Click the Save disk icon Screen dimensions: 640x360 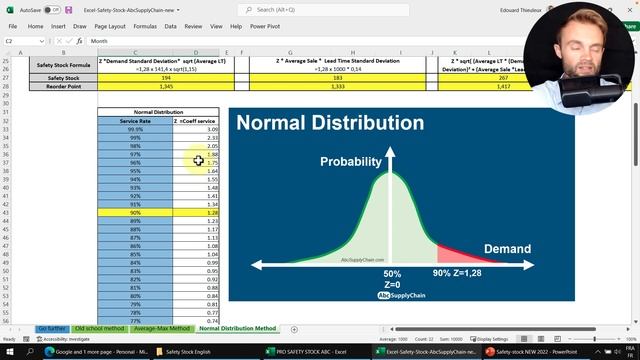69,10
